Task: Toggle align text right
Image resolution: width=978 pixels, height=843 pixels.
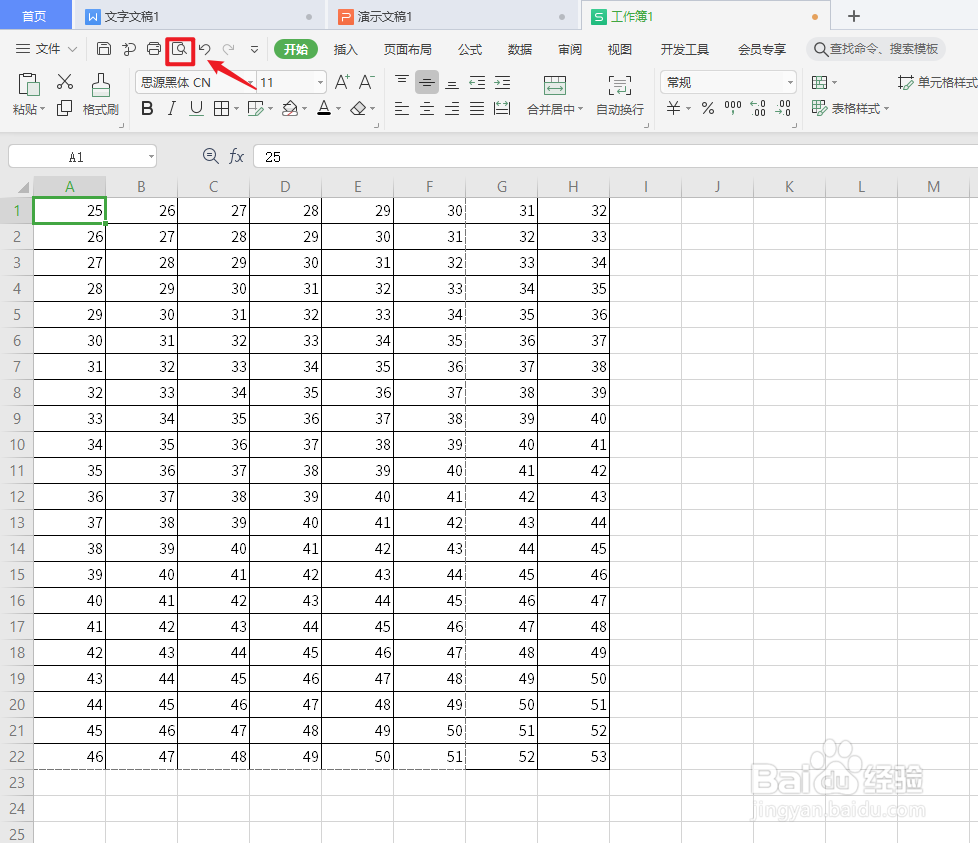Action: coord(452,108)
